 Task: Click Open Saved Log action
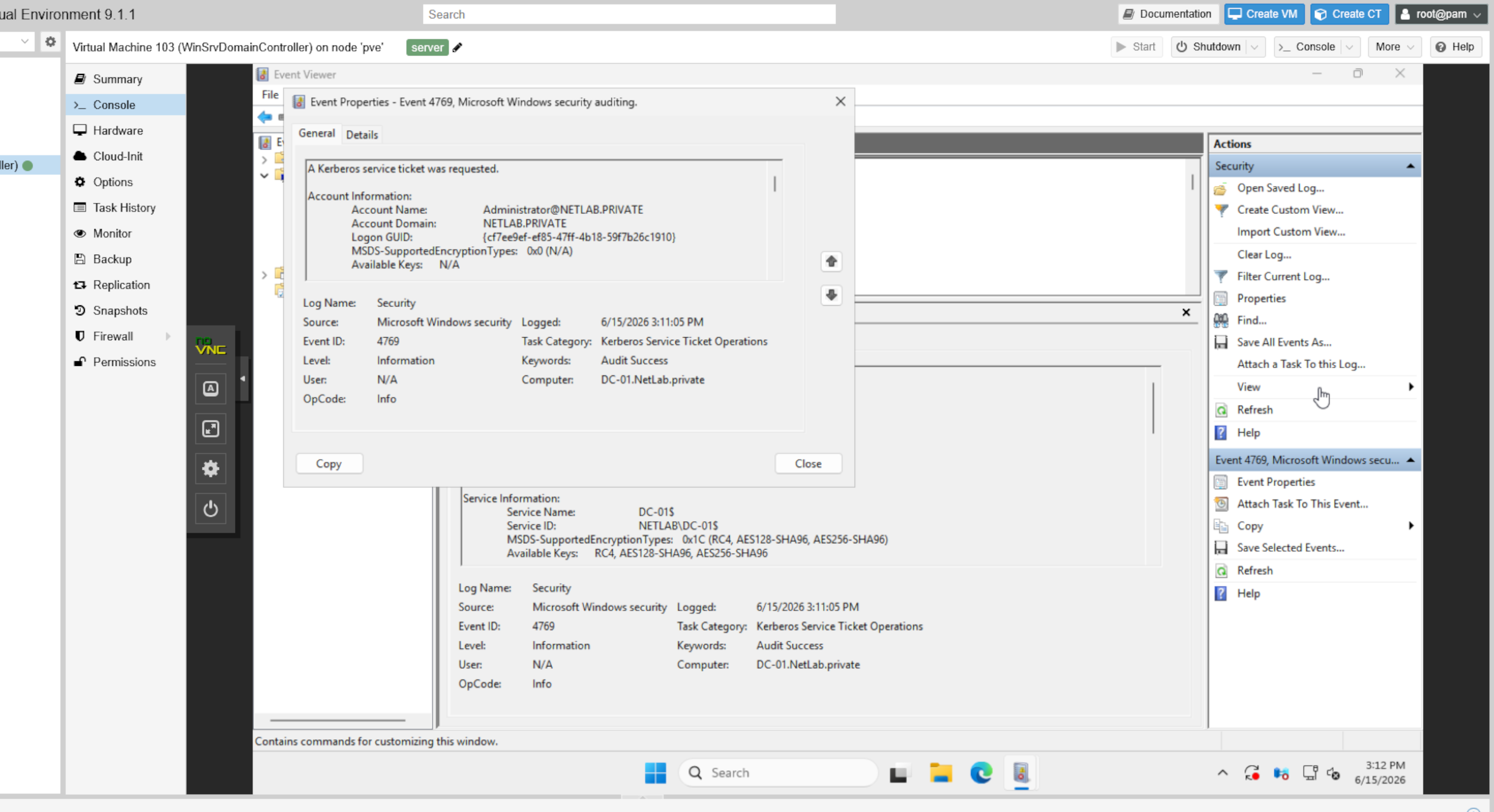pyautogui.click(x=1280, y=188)
